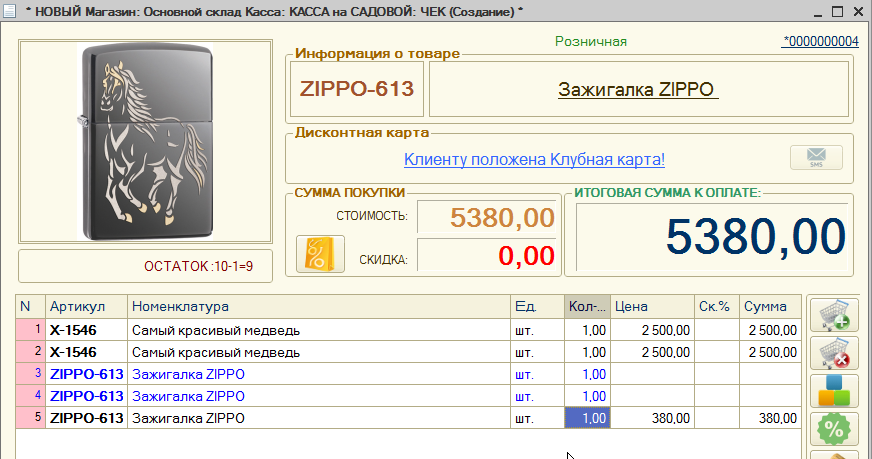Click Цена column header
Viewport: 872px width, 459px height.
(652, 307)
